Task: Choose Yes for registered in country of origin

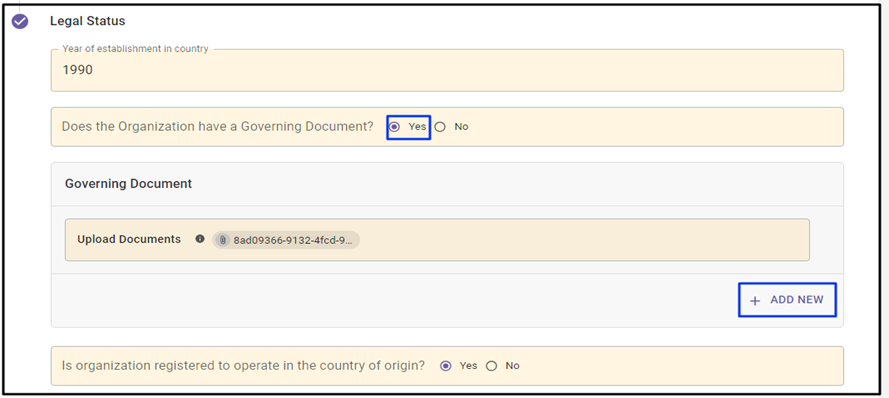Action: point(446,366)
